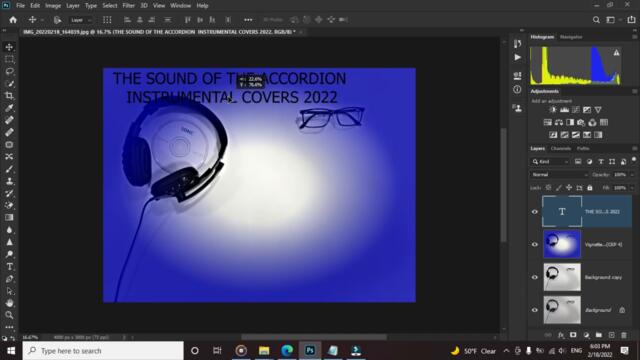Open the Actions play panel icon
The width and height of the screenshot is (640, 360).
coord(518,58)
